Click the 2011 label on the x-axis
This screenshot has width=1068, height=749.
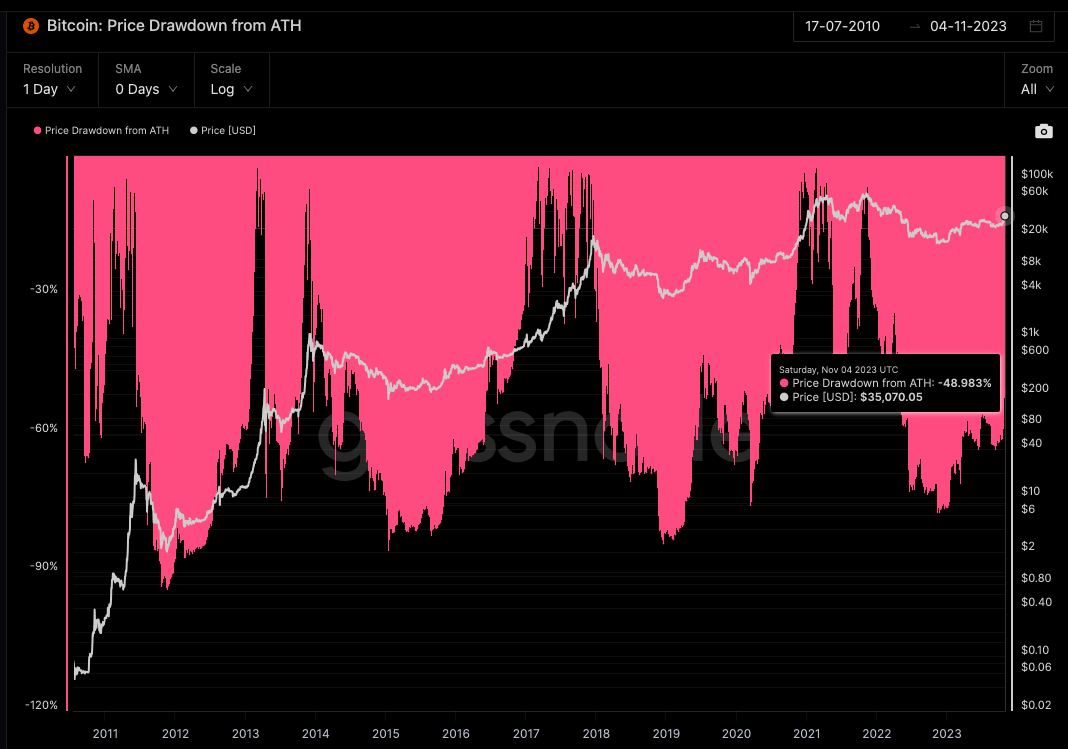tap(105, 734)
